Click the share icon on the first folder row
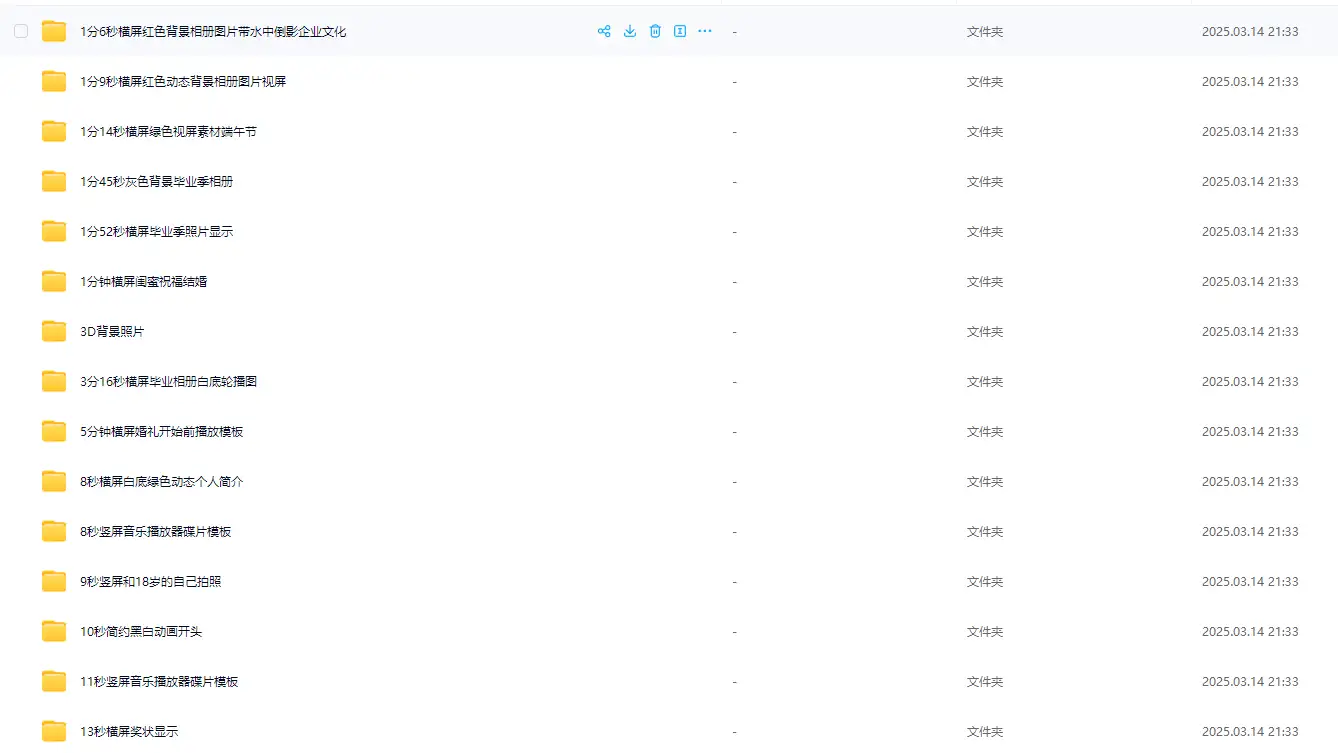 [604, 31]
